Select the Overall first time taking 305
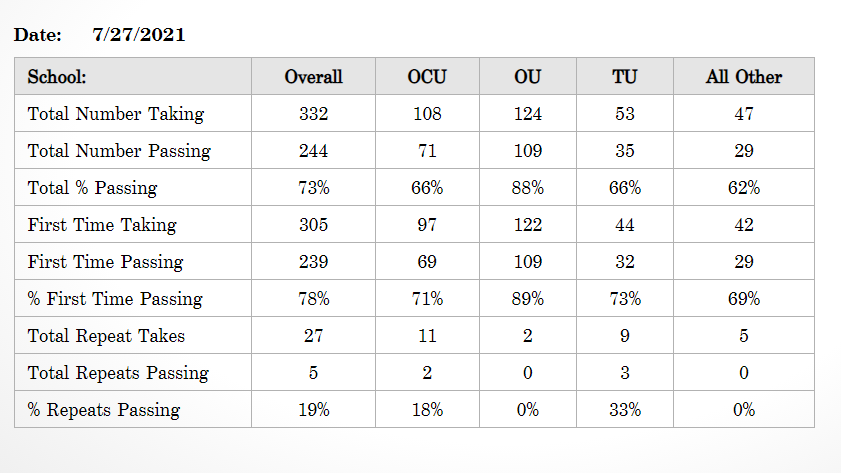 pyautogui.click(x=313, y=225)
